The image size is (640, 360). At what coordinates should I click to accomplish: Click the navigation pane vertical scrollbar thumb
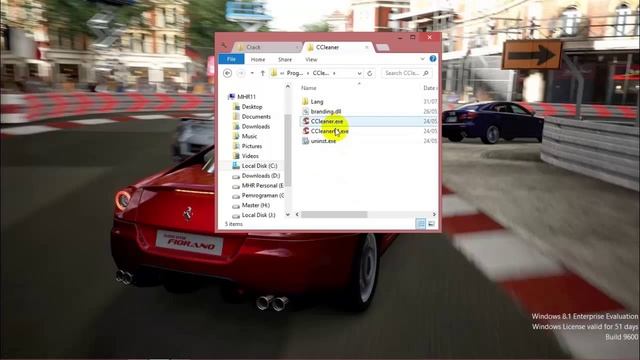point(288,151)
